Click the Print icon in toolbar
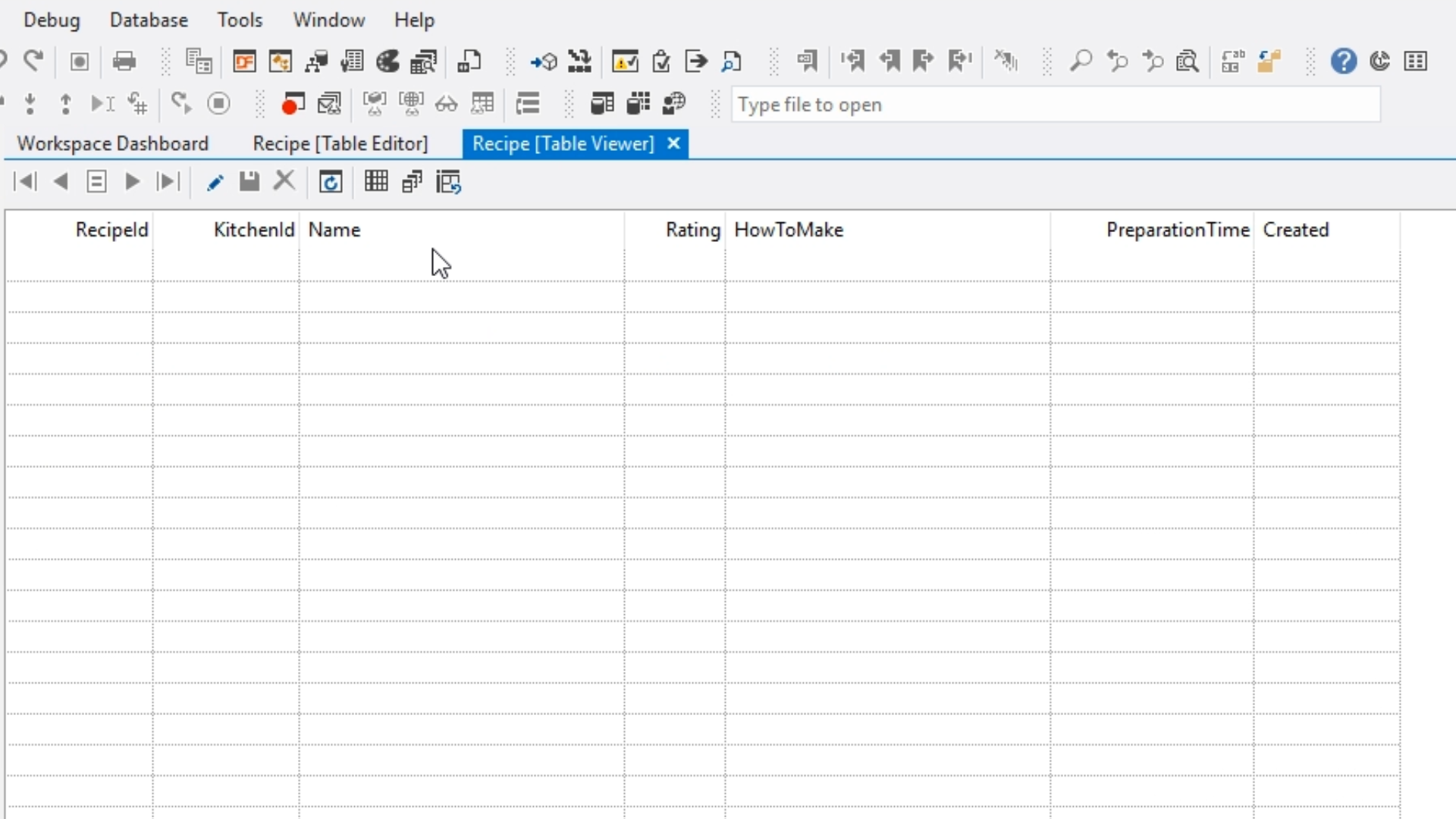 pos(124,61)
